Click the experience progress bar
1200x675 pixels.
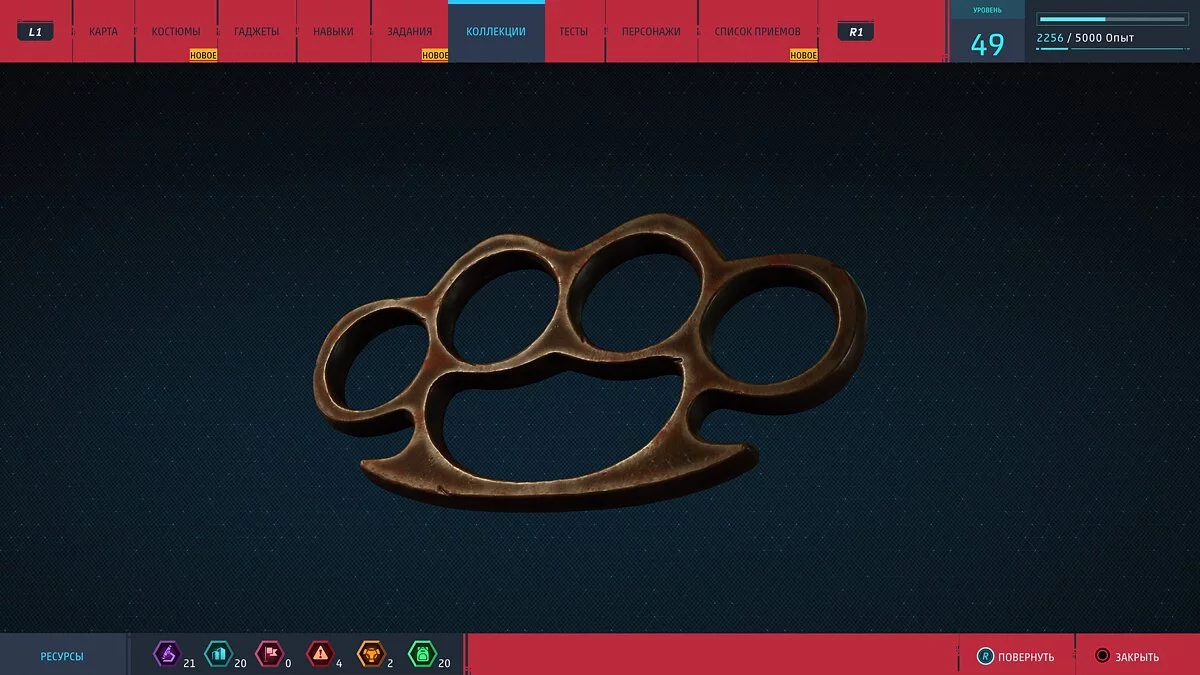pos(1113,19)
